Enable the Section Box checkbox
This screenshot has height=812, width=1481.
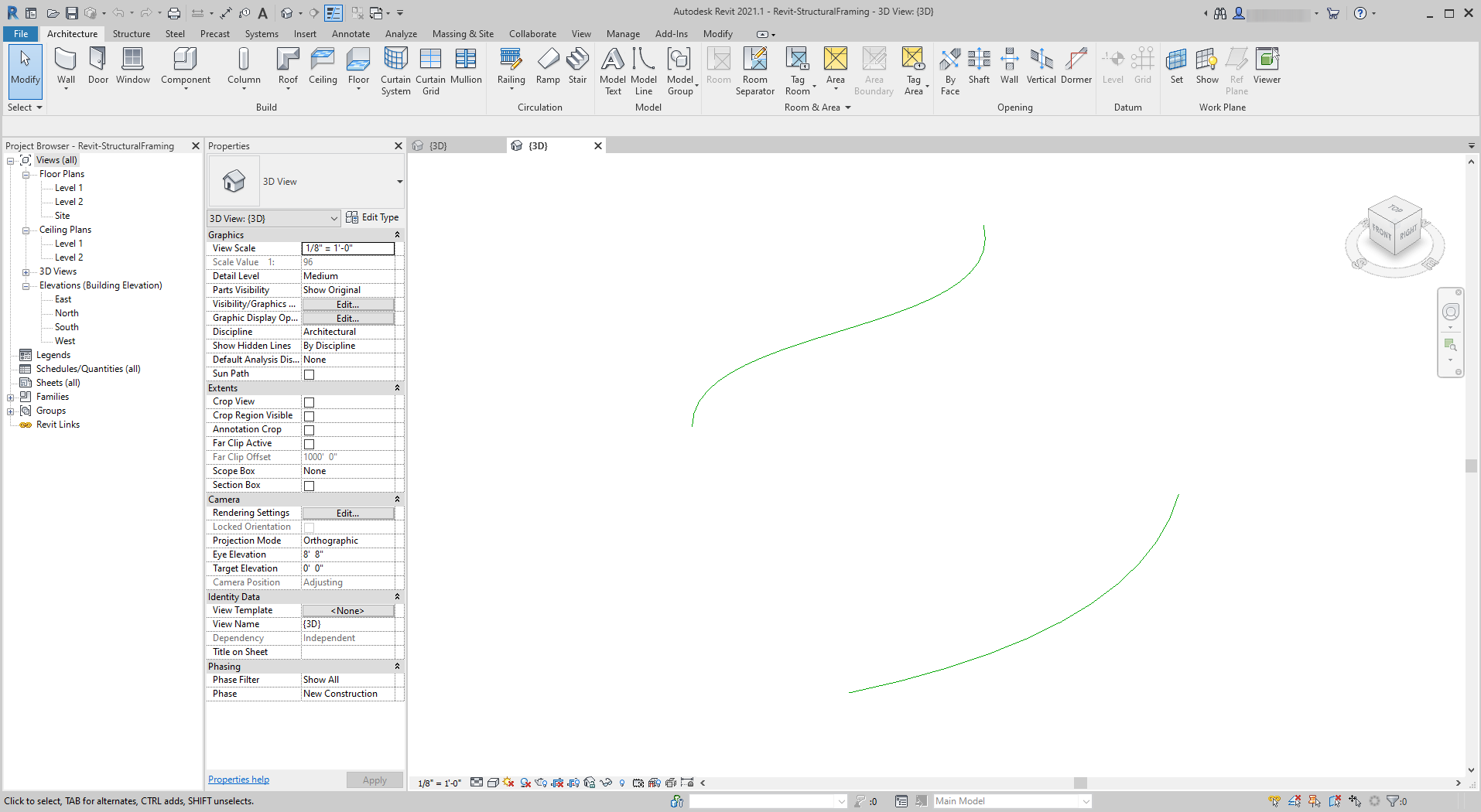(x=309, y=485)
